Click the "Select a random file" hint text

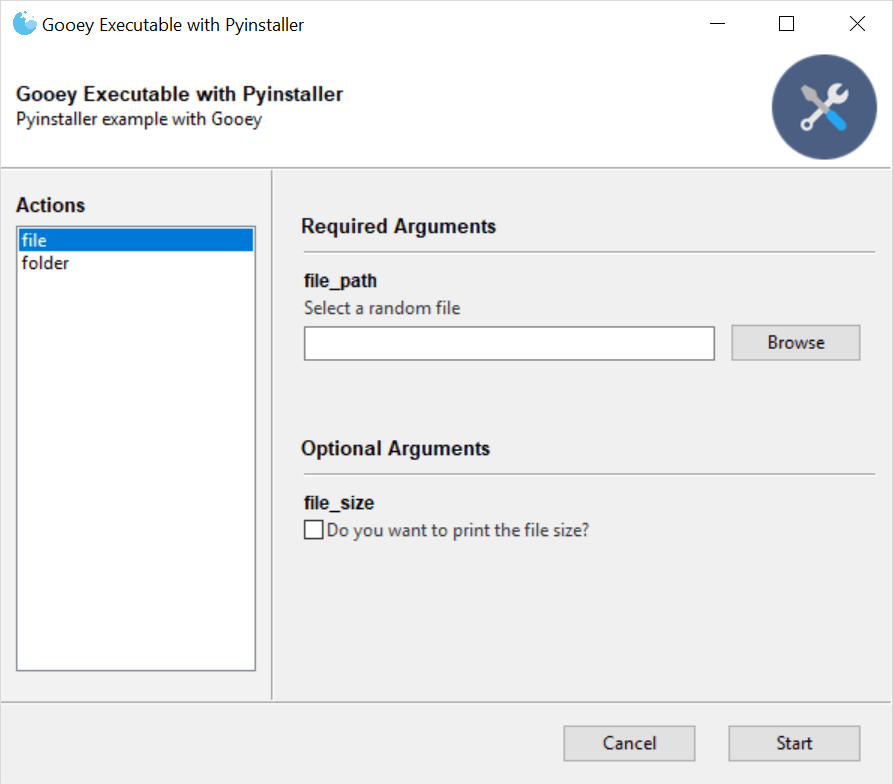click(381, 308)
